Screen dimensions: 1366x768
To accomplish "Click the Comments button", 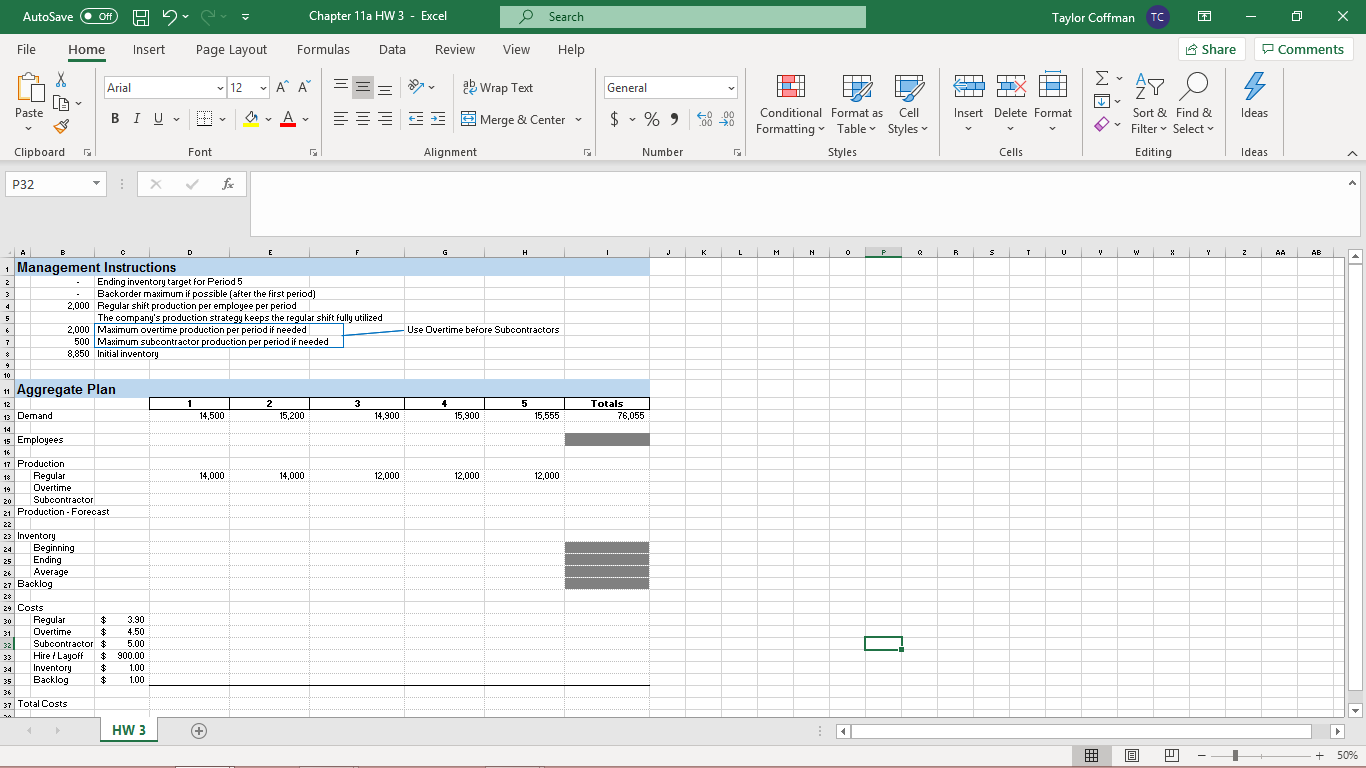I will (x=1303, y=48).
